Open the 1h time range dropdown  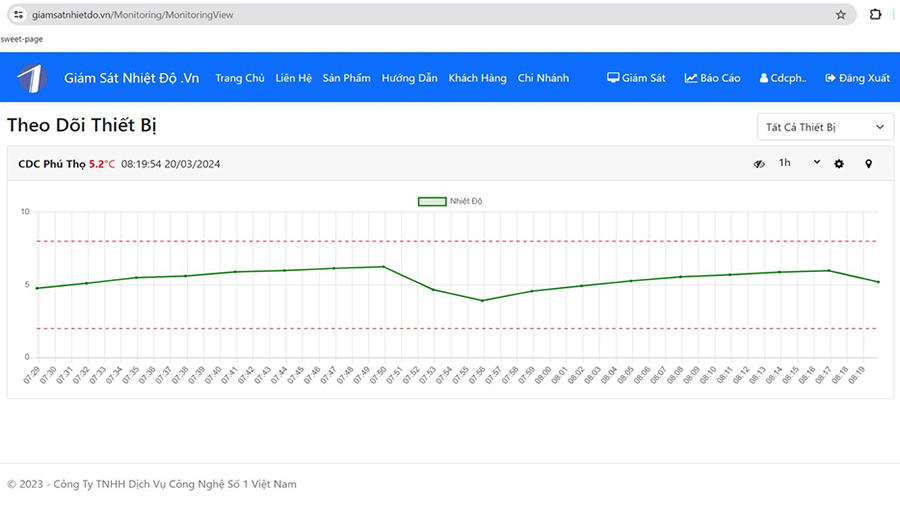(799, 163)
